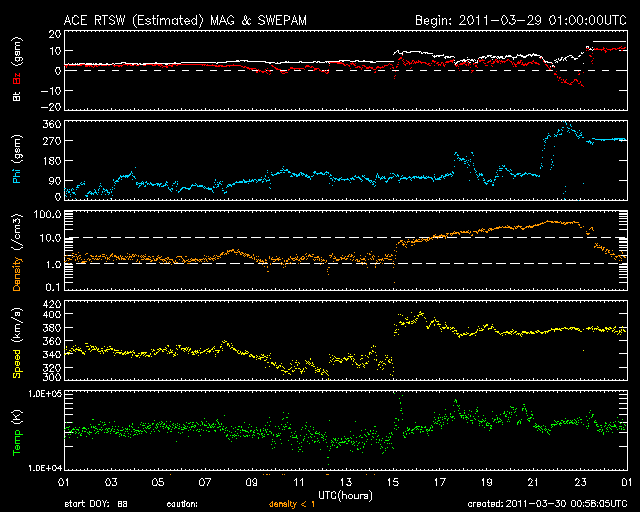Click the '07' hour label on the time axis
This screenshot has height=512, width=640.
(204, 483)
